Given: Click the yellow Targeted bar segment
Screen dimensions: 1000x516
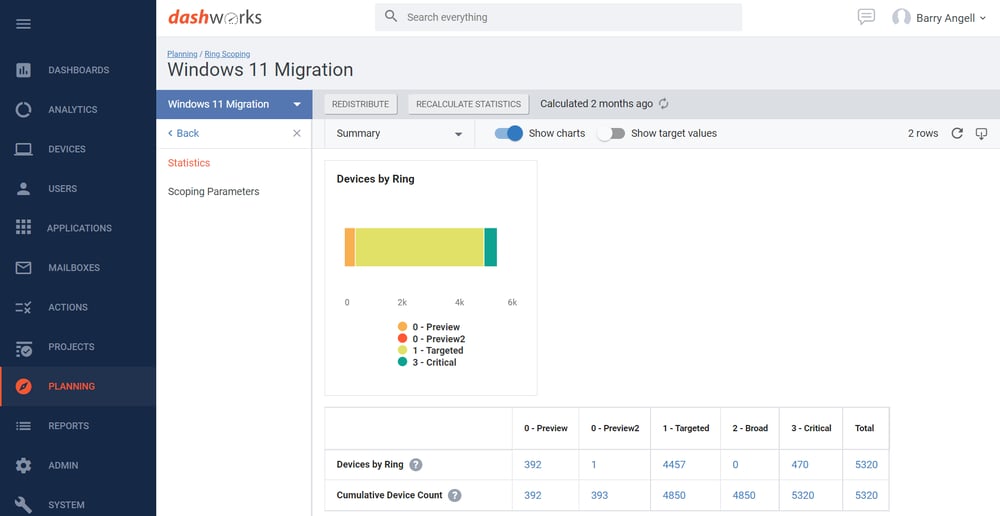Looking at the screenshot, I should [x=420, y=247].
